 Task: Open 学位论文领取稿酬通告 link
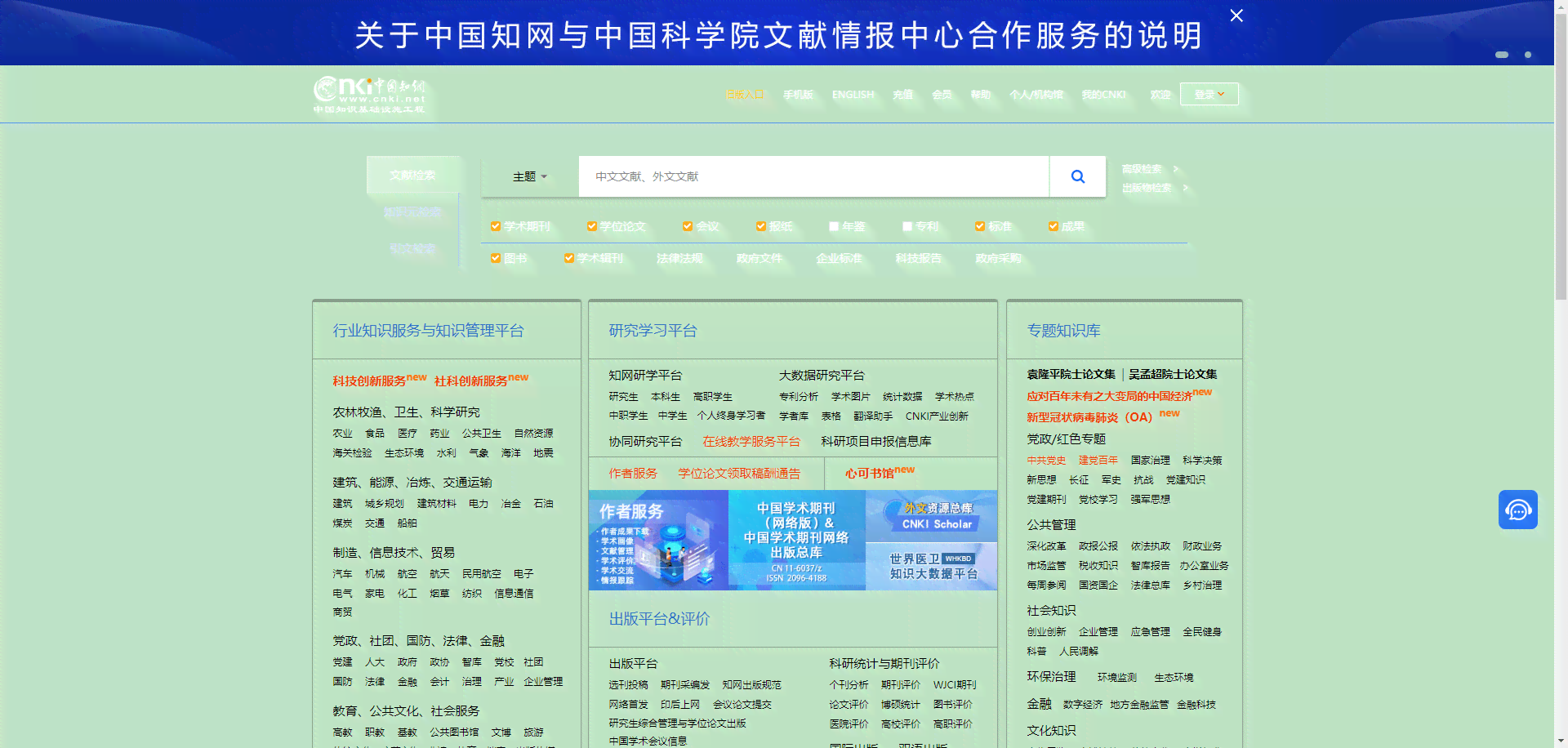coord(739,473)
